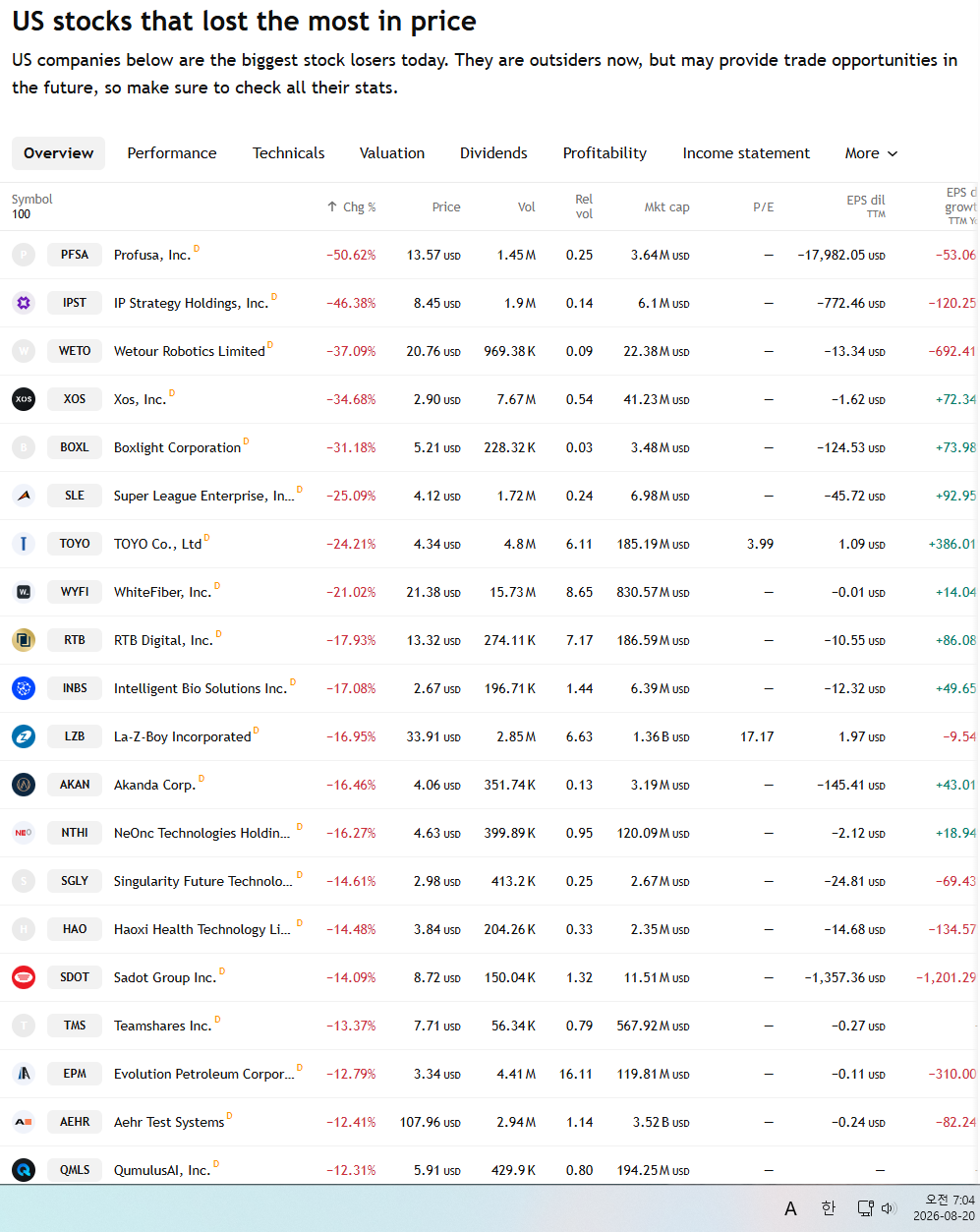Click the TMS logo icon

(x=24, y=1026)
